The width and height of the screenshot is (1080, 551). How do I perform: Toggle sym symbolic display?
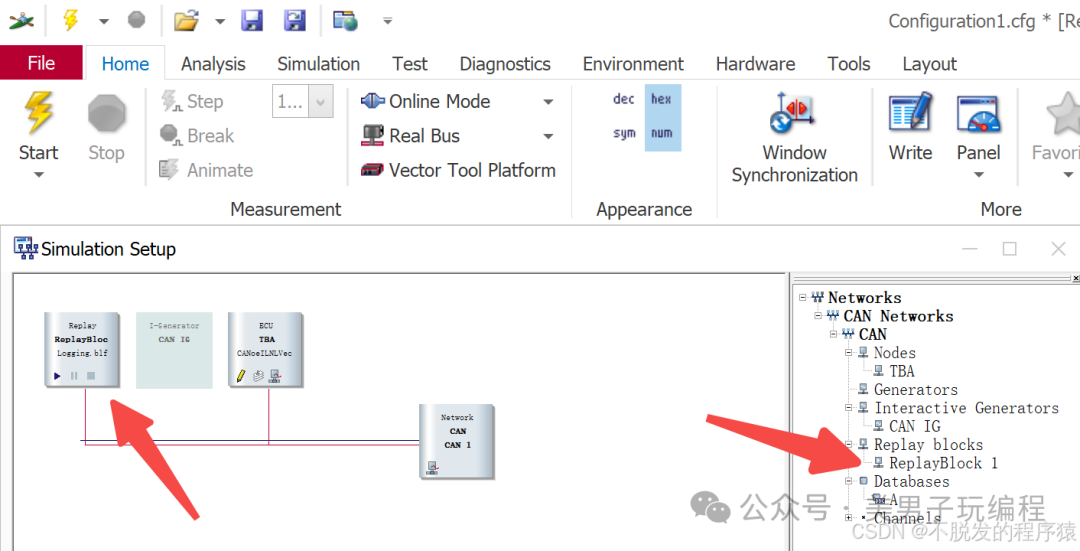624,133
